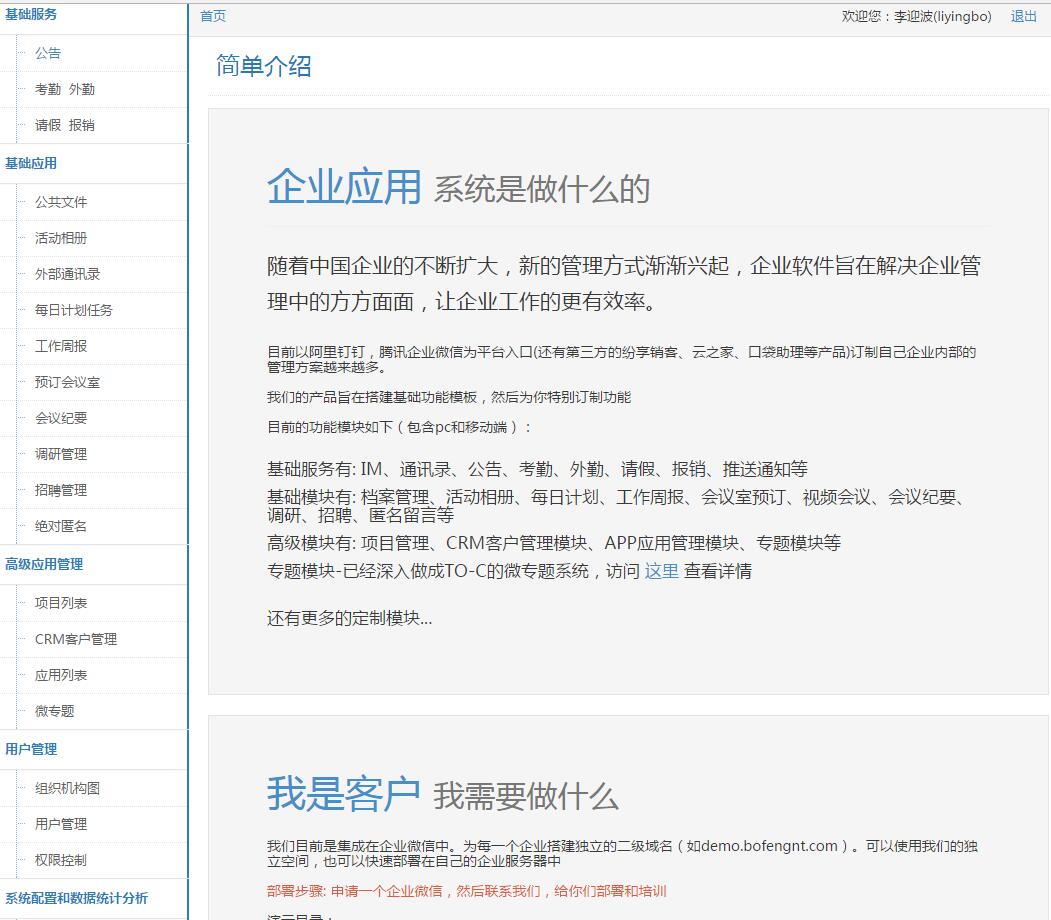Click 退出 to log out
Viewport: 1051px width, 920px height.
point(1024,16)
